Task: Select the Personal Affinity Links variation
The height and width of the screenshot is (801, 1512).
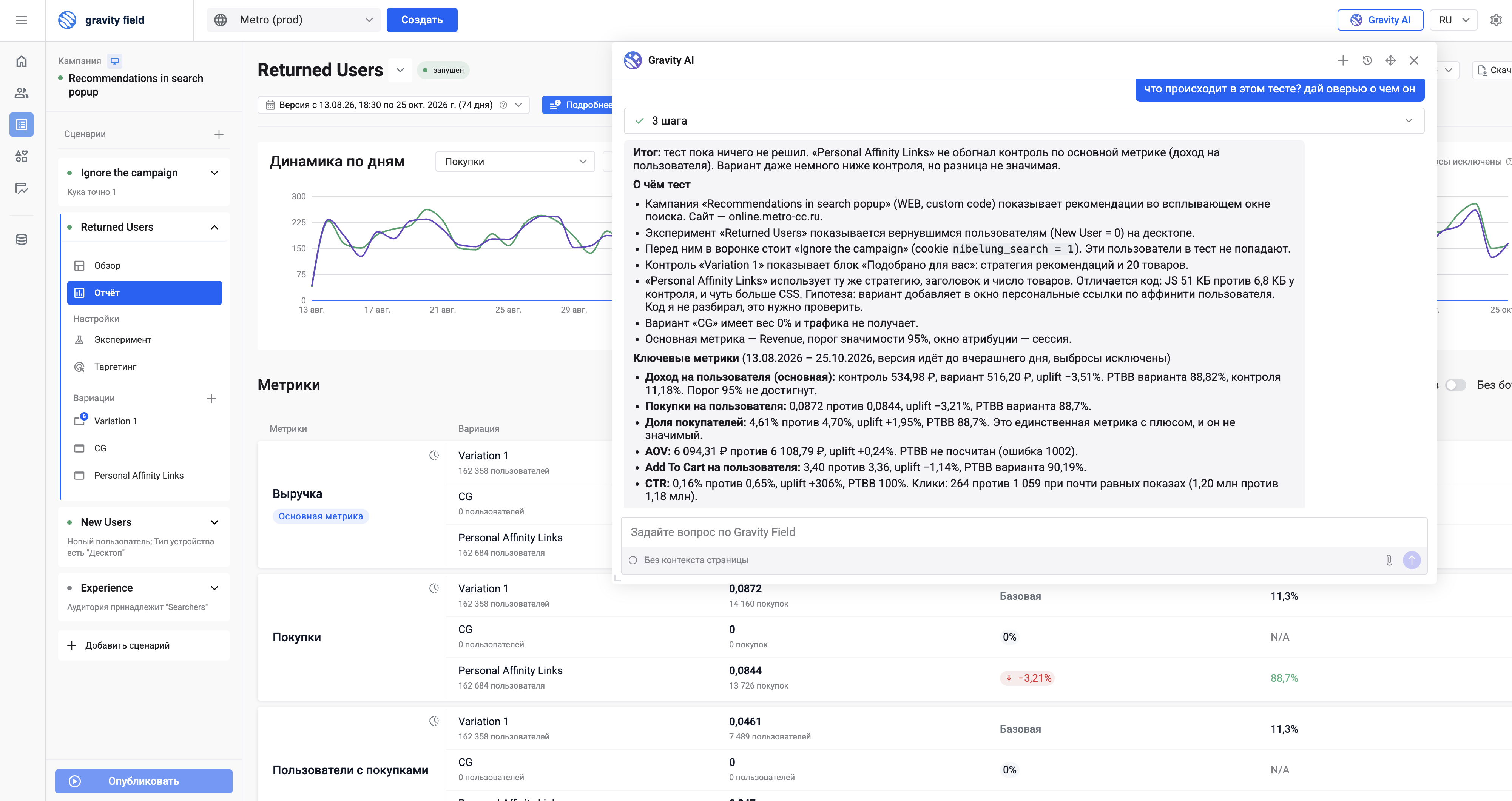Action: (144, 475)
